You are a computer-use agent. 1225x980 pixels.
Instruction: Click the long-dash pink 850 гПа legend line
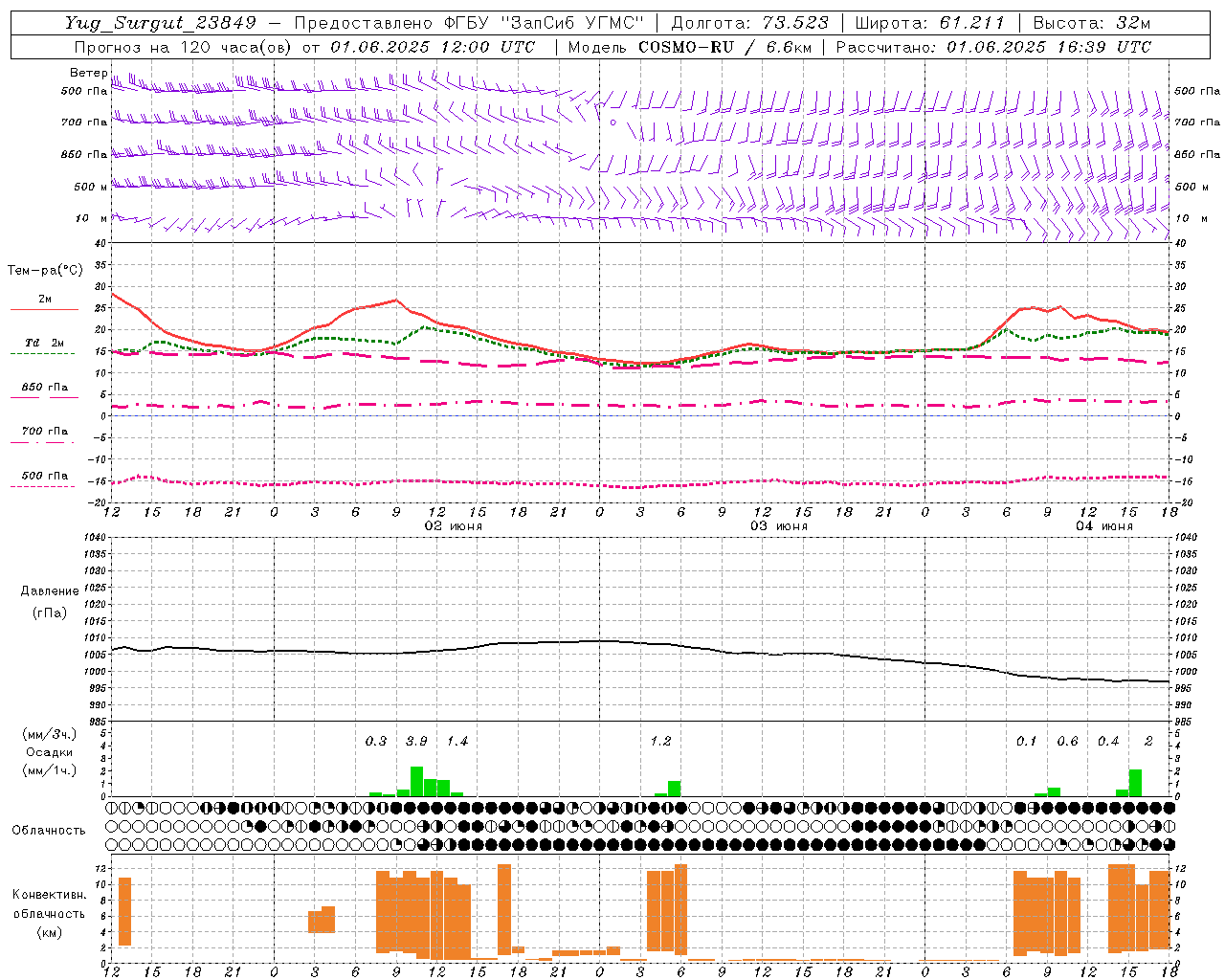pyautogui.click(x=44, y=397)
